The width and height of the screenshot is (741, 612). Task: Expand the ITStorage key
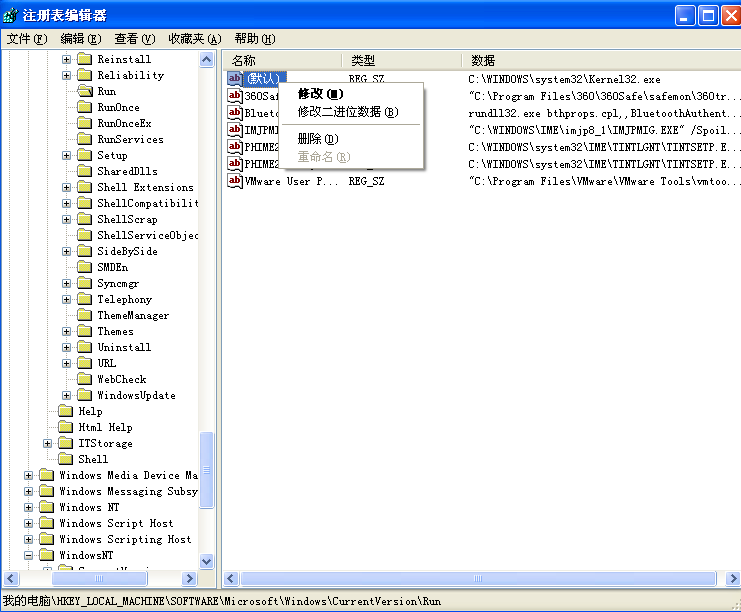(47, 444)
